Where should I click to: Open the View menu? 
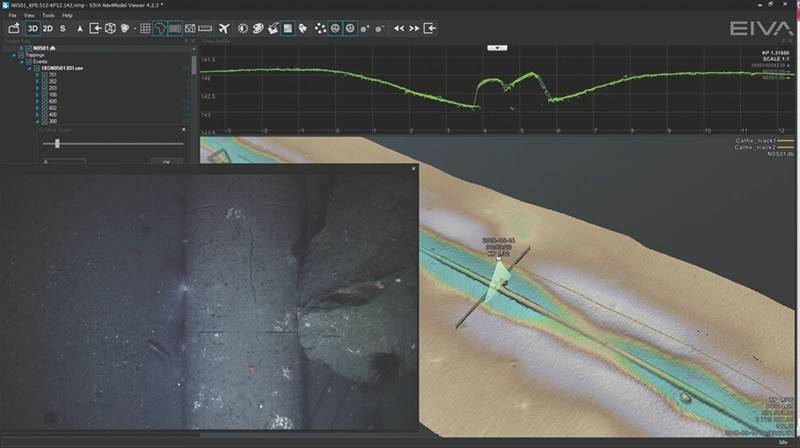[29, 15]
